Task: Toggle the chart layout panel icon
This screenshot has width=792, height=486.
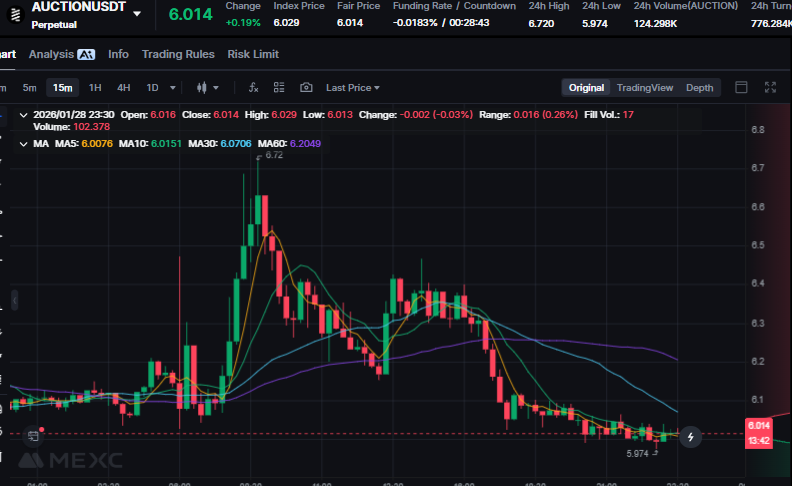Action: [741, 87]
